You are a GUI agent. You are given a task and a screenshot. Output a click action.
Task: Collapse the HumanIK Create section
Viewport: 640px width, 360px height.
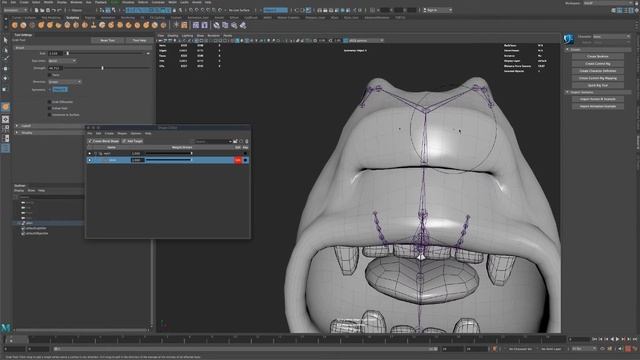(x=567, y=49)
